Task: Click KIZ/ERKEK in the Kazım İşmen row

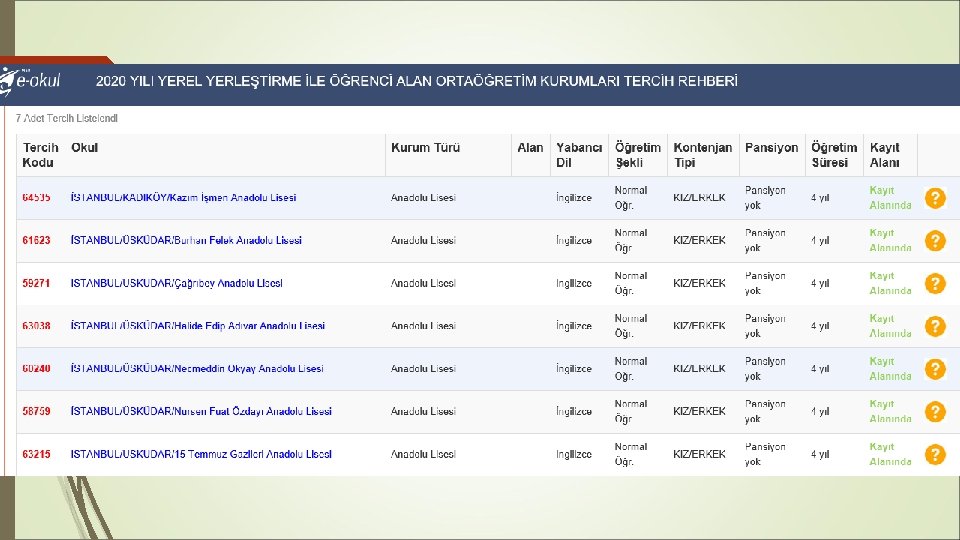Action: click(699, 198)
